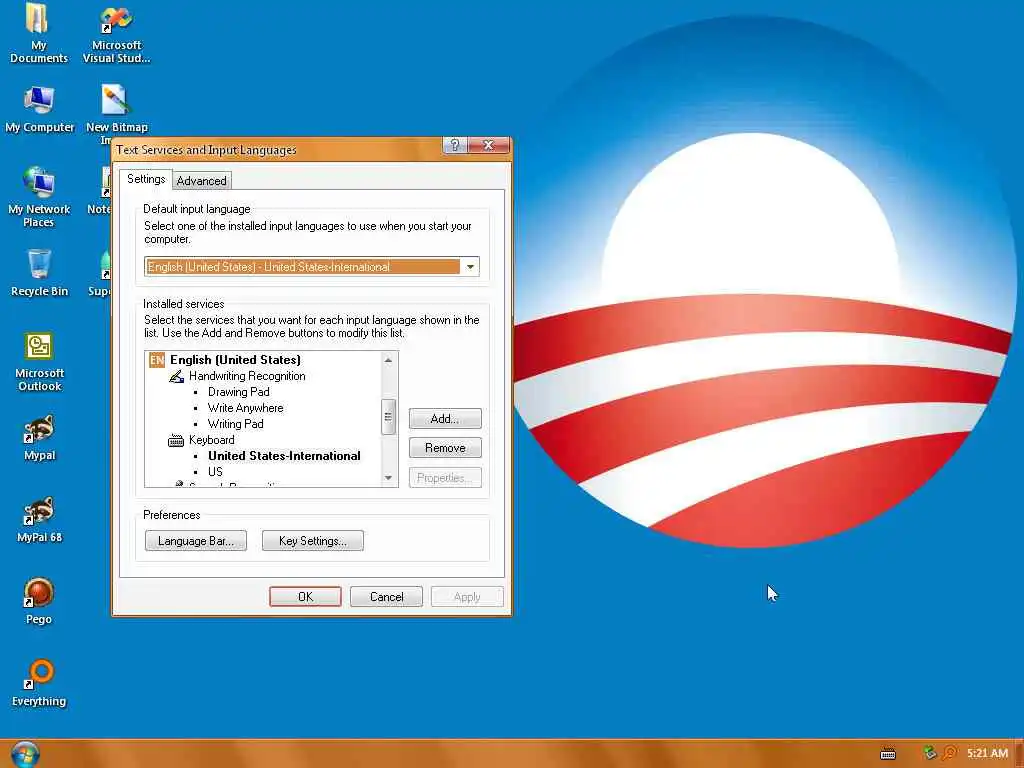
Task: Click the services list scrollbar thumb
Action: [x=389, y=417]
